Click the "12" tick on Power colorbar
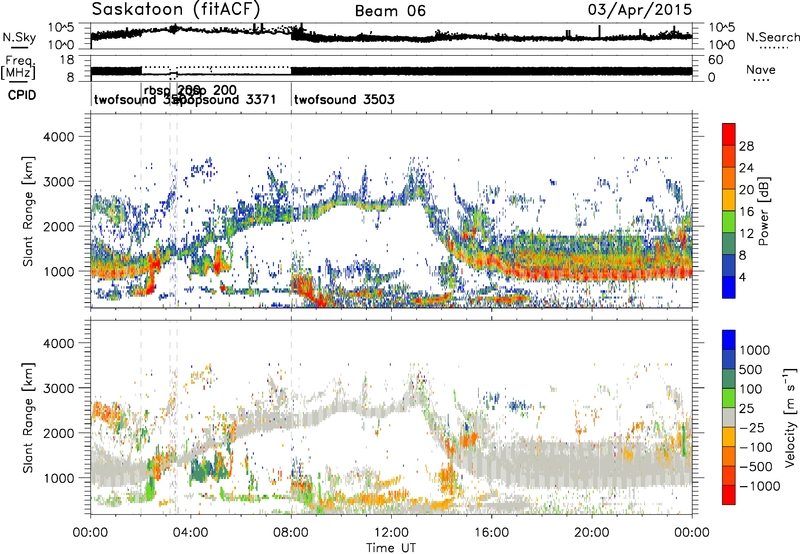 (x=746, y=234)
